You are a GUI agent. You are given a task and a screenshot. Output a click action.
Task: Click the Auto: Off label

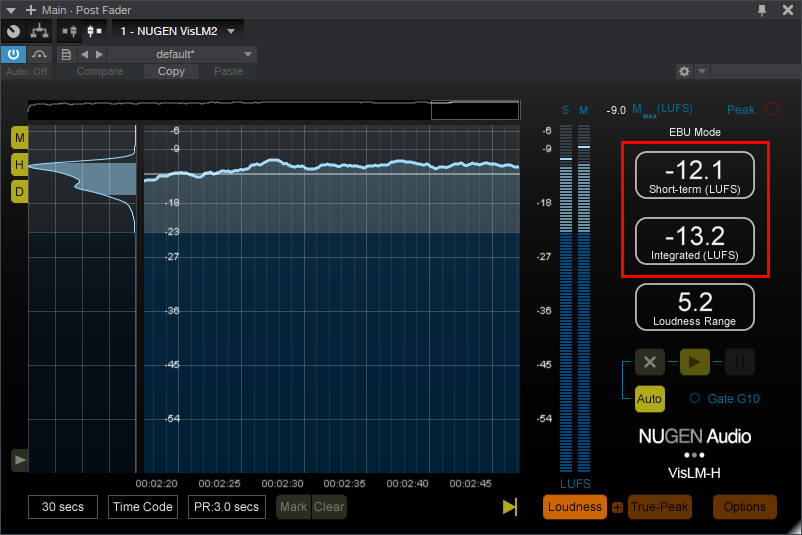pyautogui.click(x=26, y=72)
